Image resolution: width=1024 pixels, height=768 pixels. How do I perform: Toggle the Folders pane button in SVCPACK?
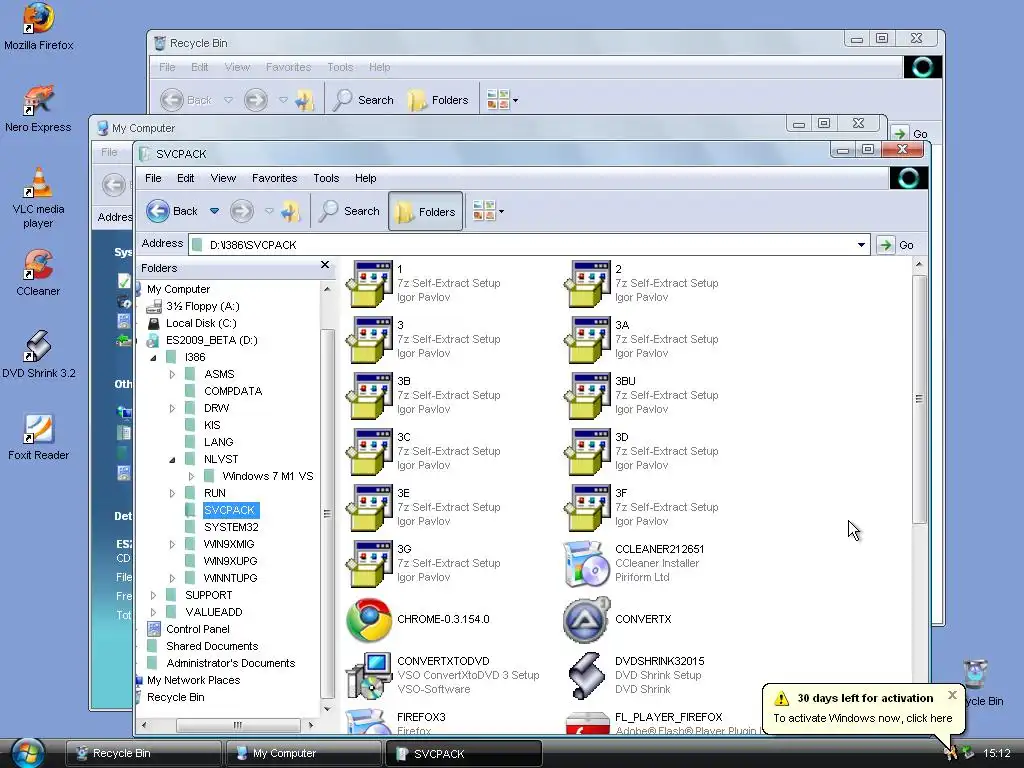pyautogui.click(x=426, y=211)
